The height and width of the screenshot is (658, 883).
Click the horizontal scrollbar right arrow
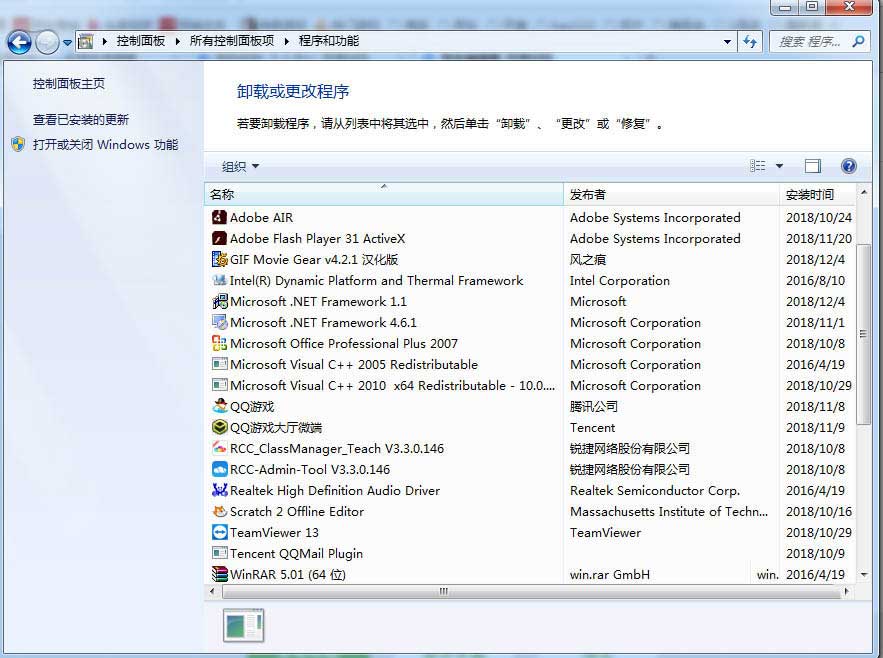tap(846, 592)
